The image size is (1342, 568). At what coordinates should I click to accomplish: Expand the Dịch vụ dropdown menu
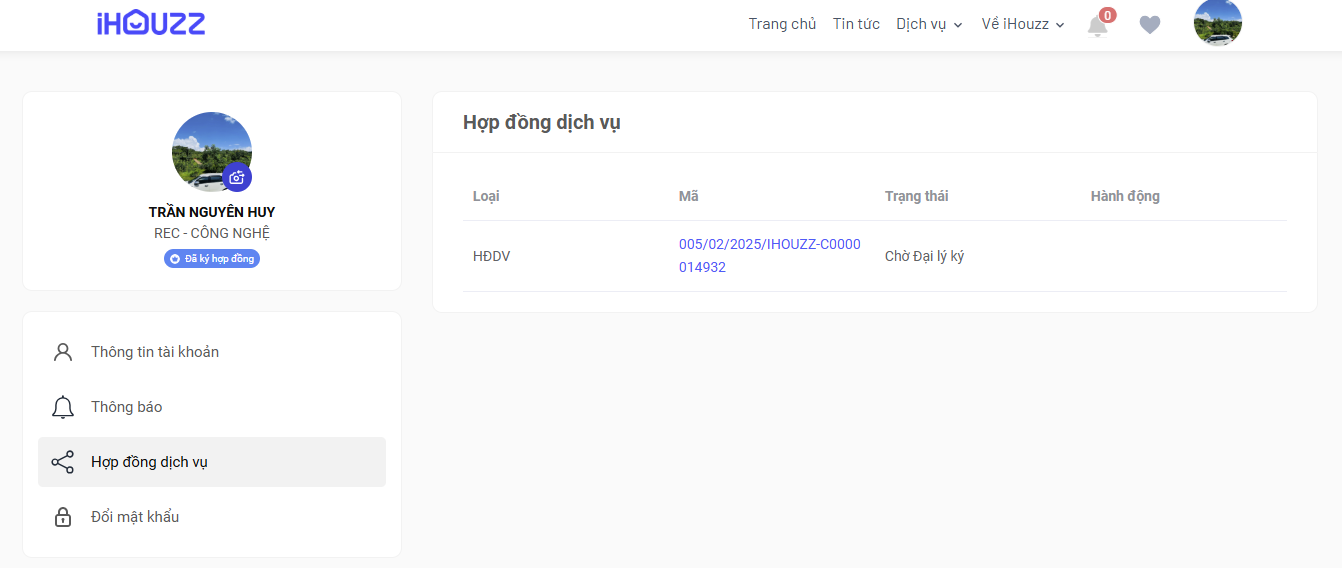click(929, 24)
